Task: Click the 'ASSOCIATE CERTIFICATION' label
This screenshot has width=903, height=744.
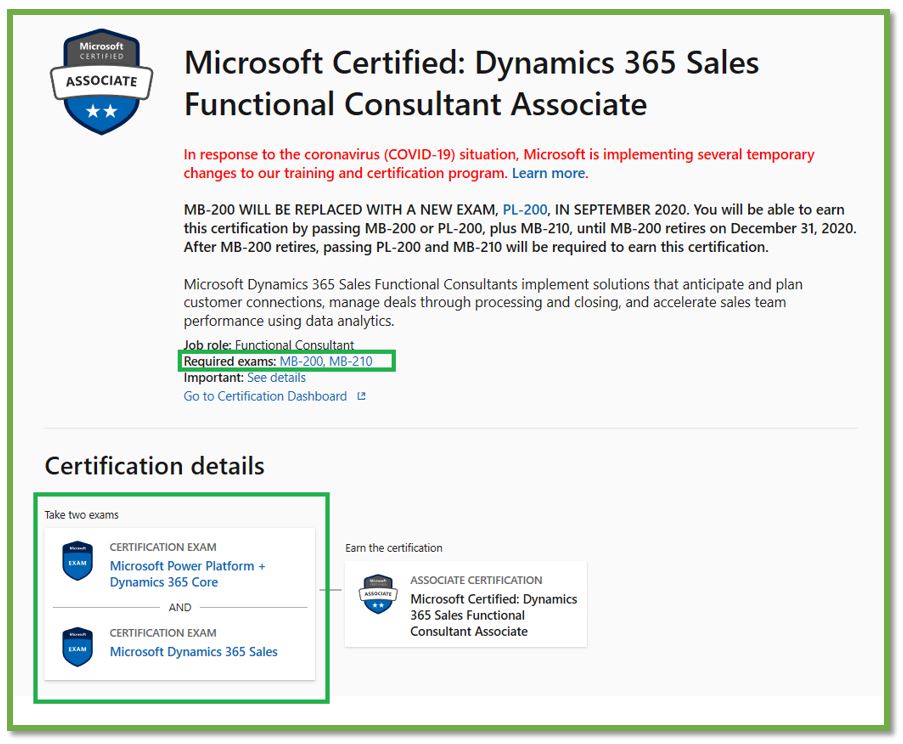Action: tap(476, 580)
